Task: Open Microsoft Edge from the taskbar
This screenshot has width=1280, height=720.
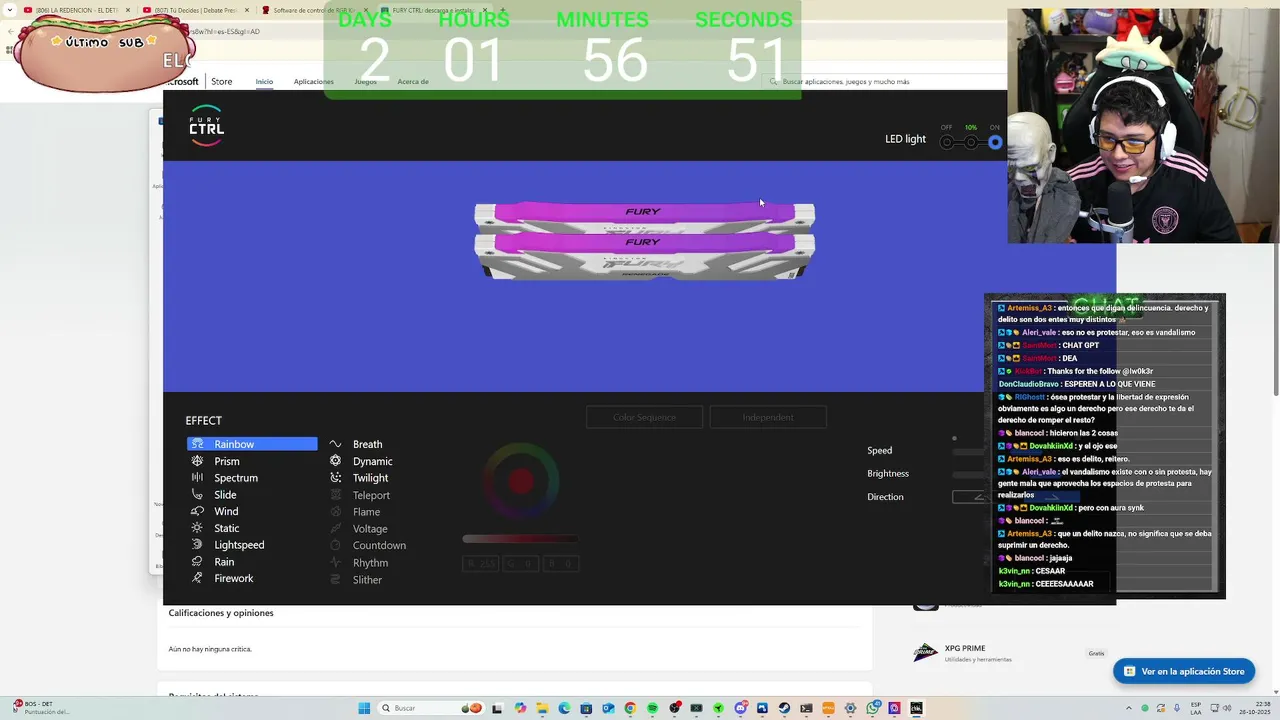Action: coord(565,708)
